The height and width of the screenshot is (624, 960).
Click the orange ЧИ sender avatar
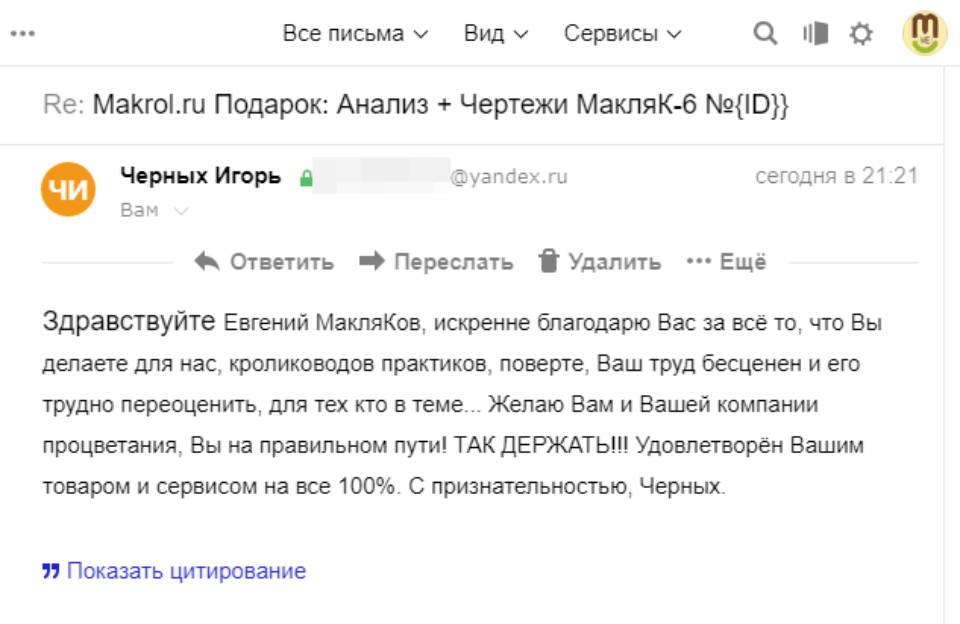(x=68, y=188)
